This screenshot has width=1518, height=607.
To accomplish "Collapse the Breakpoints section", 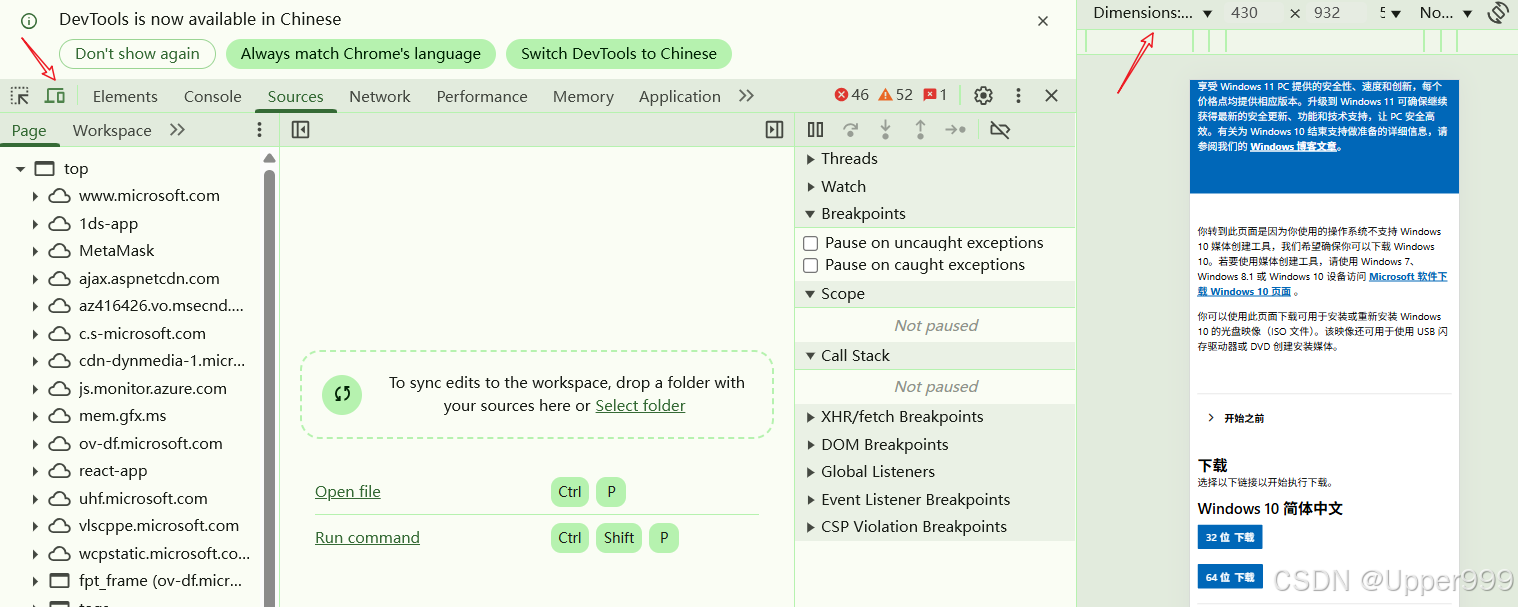I will coord(811,214).
